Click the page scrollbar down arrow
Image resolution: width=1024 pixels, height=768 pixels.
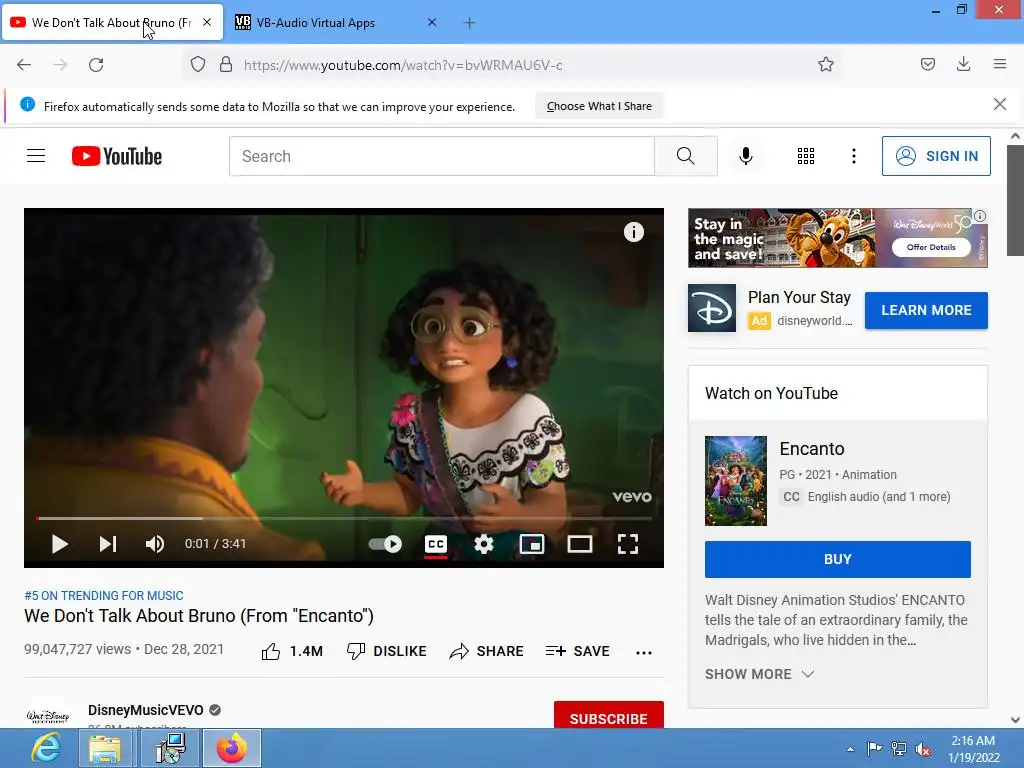(x=1015, y=720)
